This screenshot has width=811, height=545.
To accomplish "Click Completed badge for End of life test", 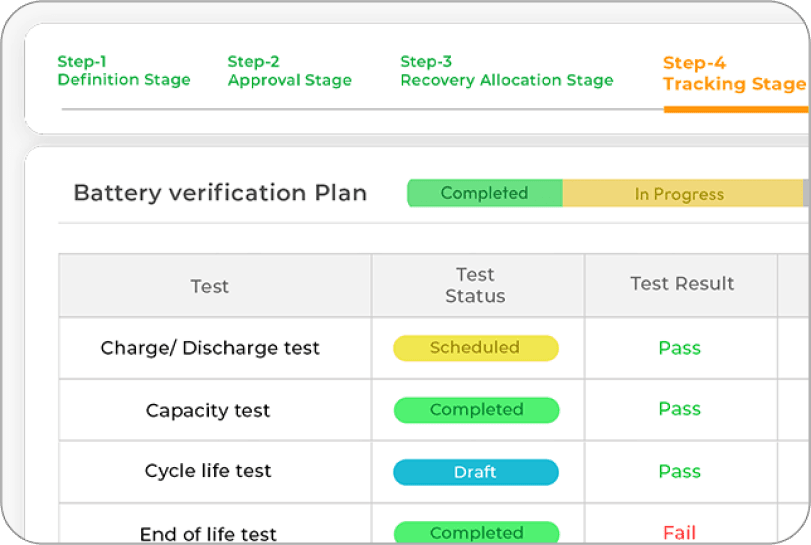I will (x=476, y=533).
